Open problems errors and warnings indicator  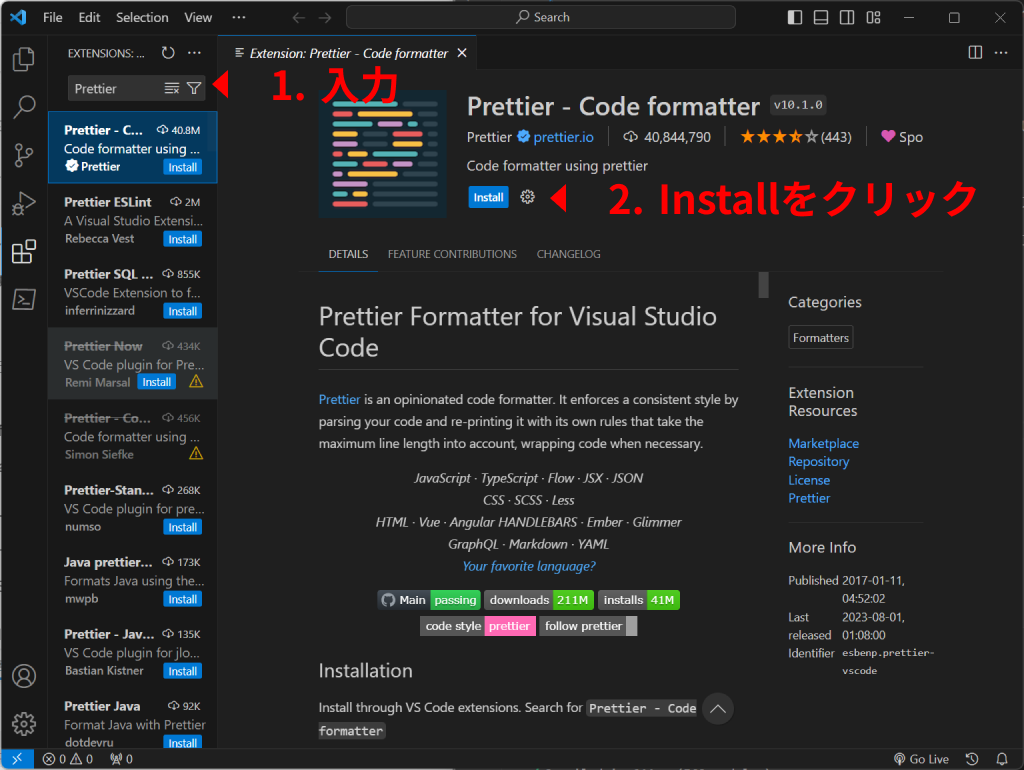[68, 759]
